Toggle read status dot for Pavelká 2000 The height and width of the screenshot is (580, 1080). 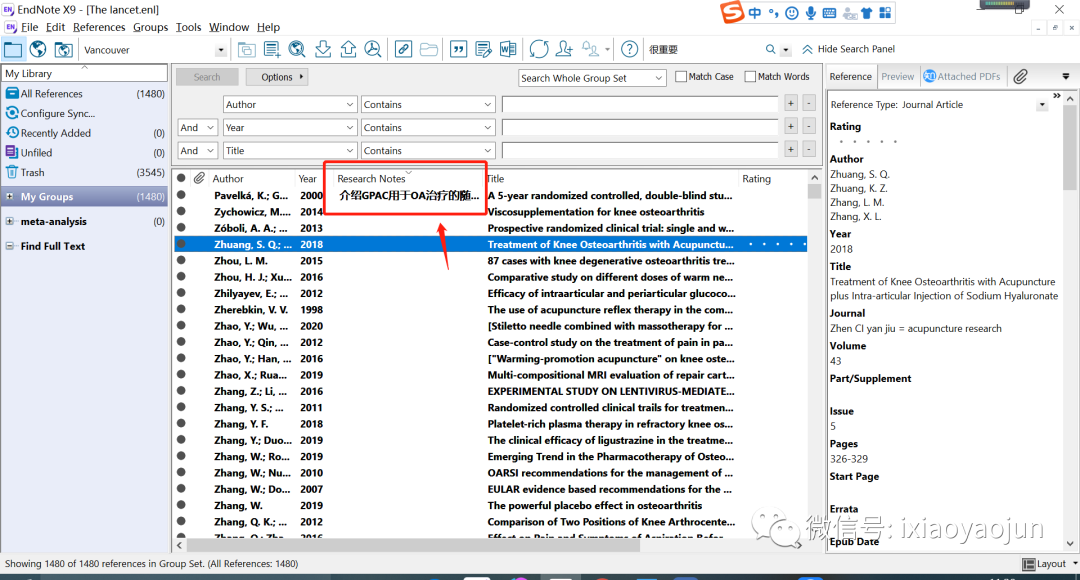(181, 195)
